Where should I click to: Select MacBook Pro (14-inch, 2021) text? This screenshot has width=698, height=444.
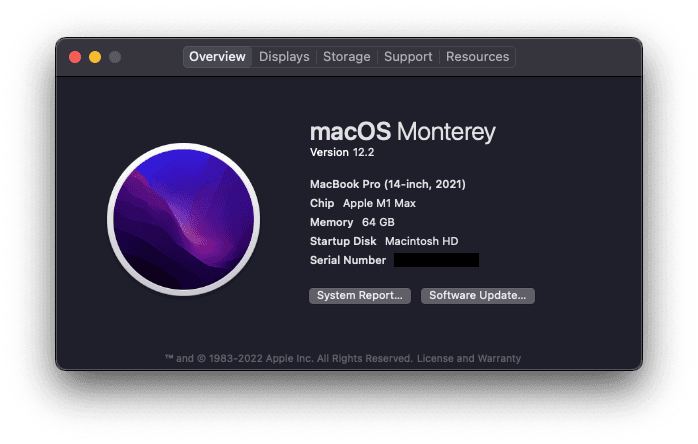pos(388,184)
